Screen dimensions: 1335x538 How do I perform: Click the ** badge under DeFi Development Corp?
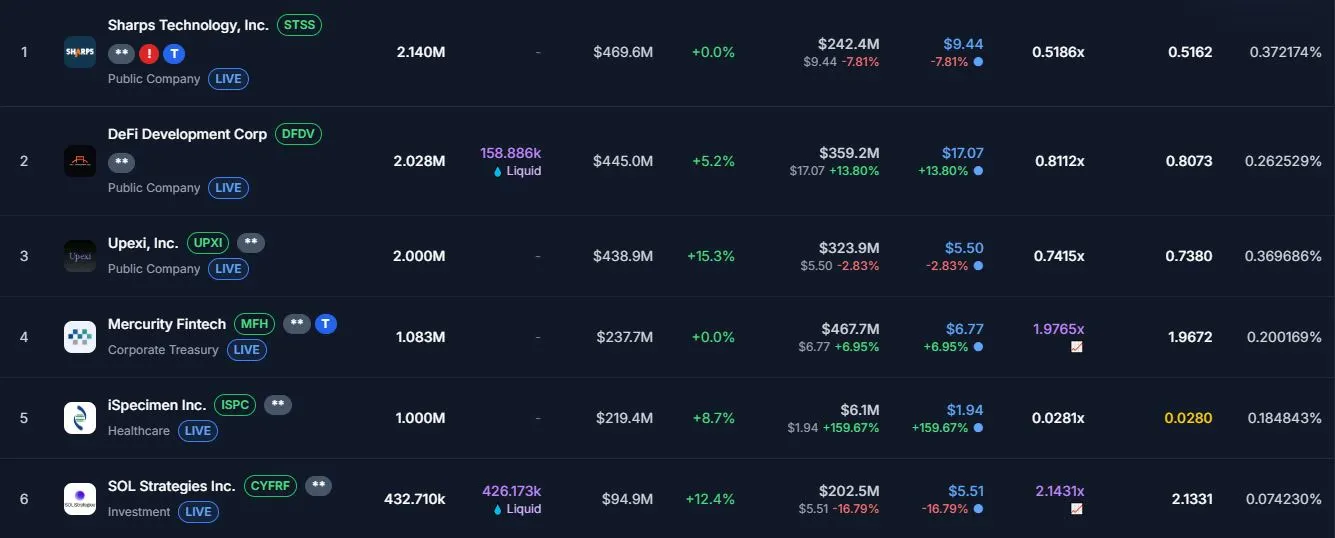(121, 162)
